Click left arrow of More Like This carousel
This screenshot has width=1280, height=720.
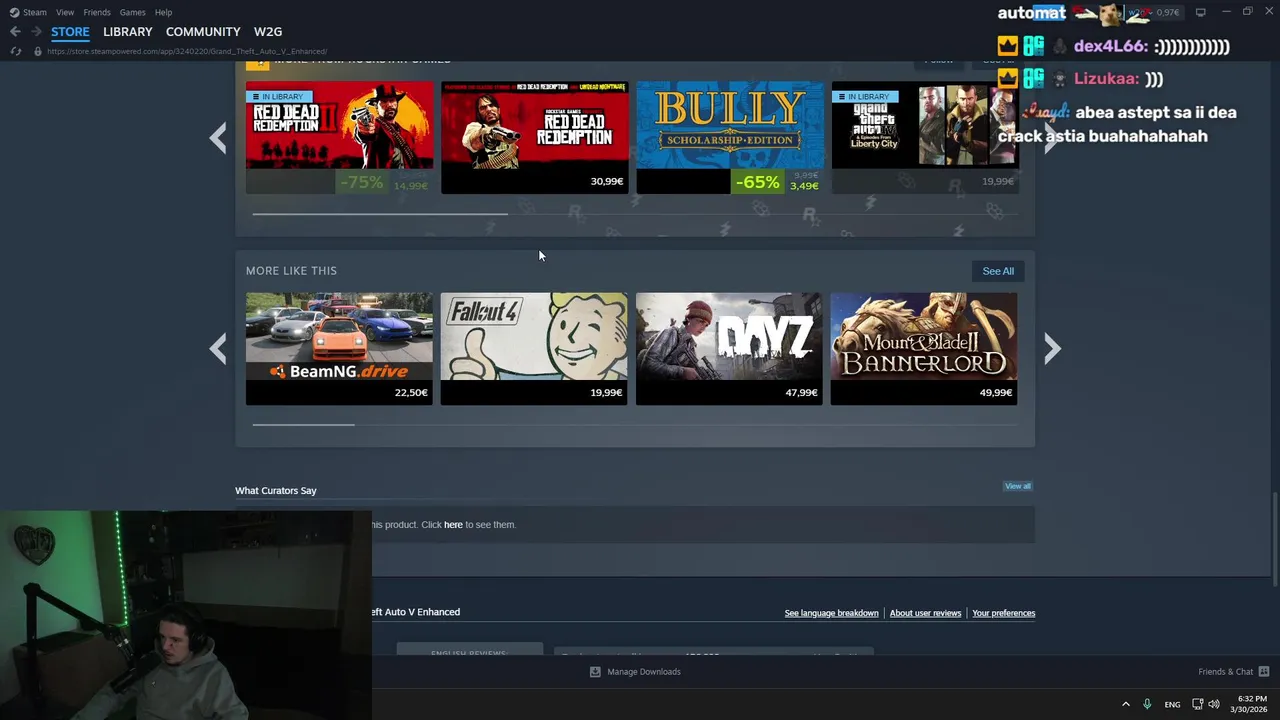(218, 348)
